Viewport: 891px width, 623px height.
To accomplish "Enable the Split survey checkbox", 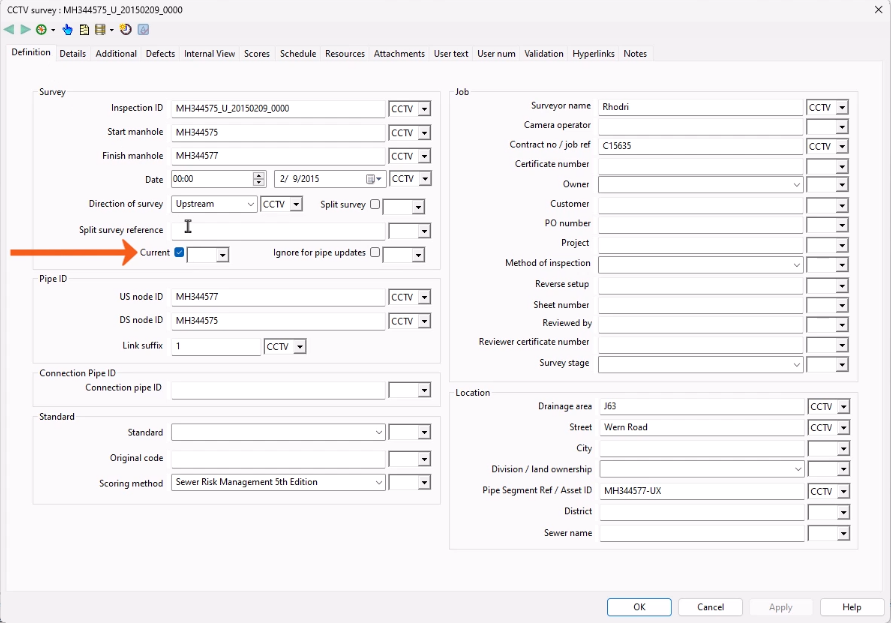I will tap(374, 204).
